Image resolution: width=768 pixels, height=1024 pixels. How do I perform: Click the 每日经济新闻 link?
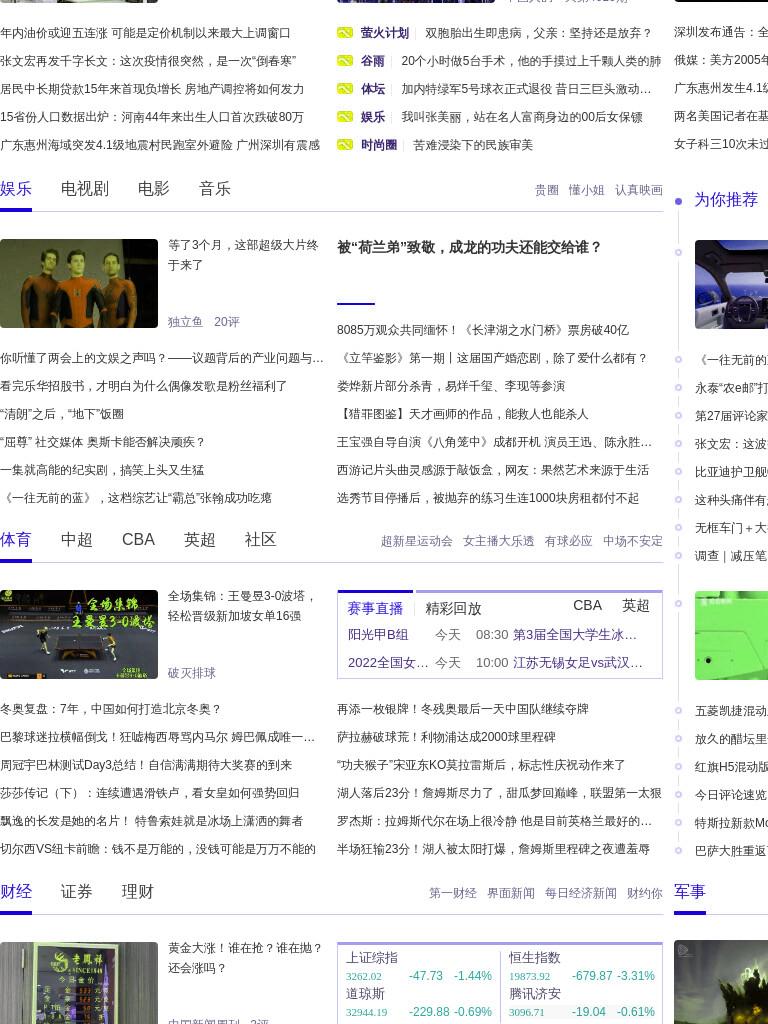581,893
